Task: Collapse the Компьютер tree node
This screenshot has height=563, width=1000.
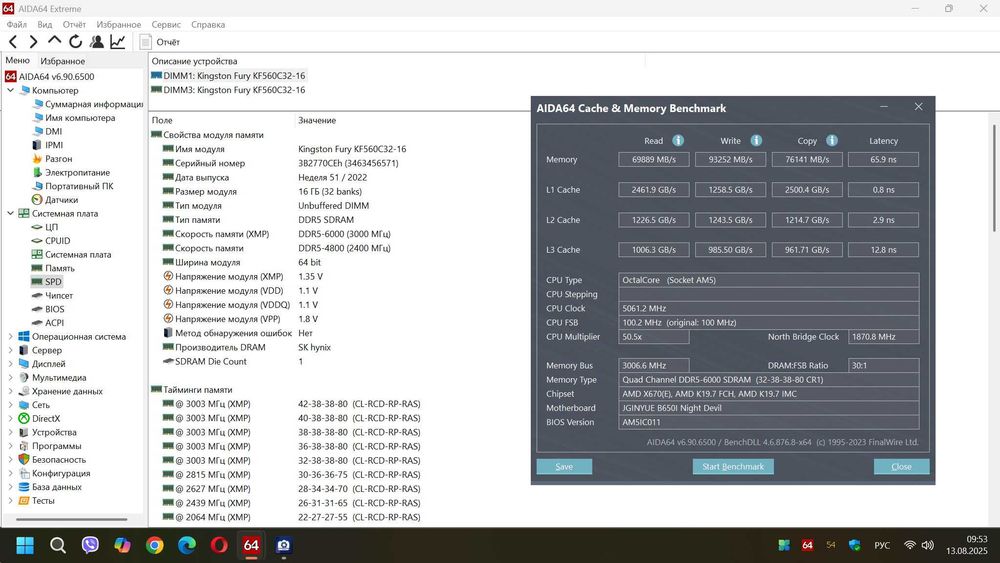Action: point(10,90)
